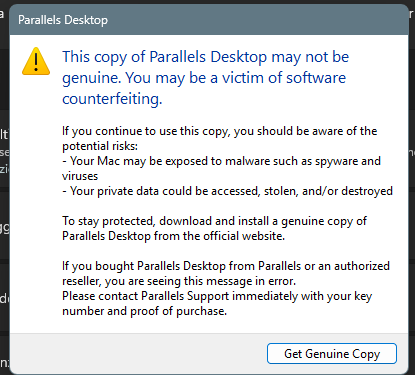The height and width of the screenshot is (375, 415).
Task: Click the text "number and proof of purchase."
Action: point(145,311)
